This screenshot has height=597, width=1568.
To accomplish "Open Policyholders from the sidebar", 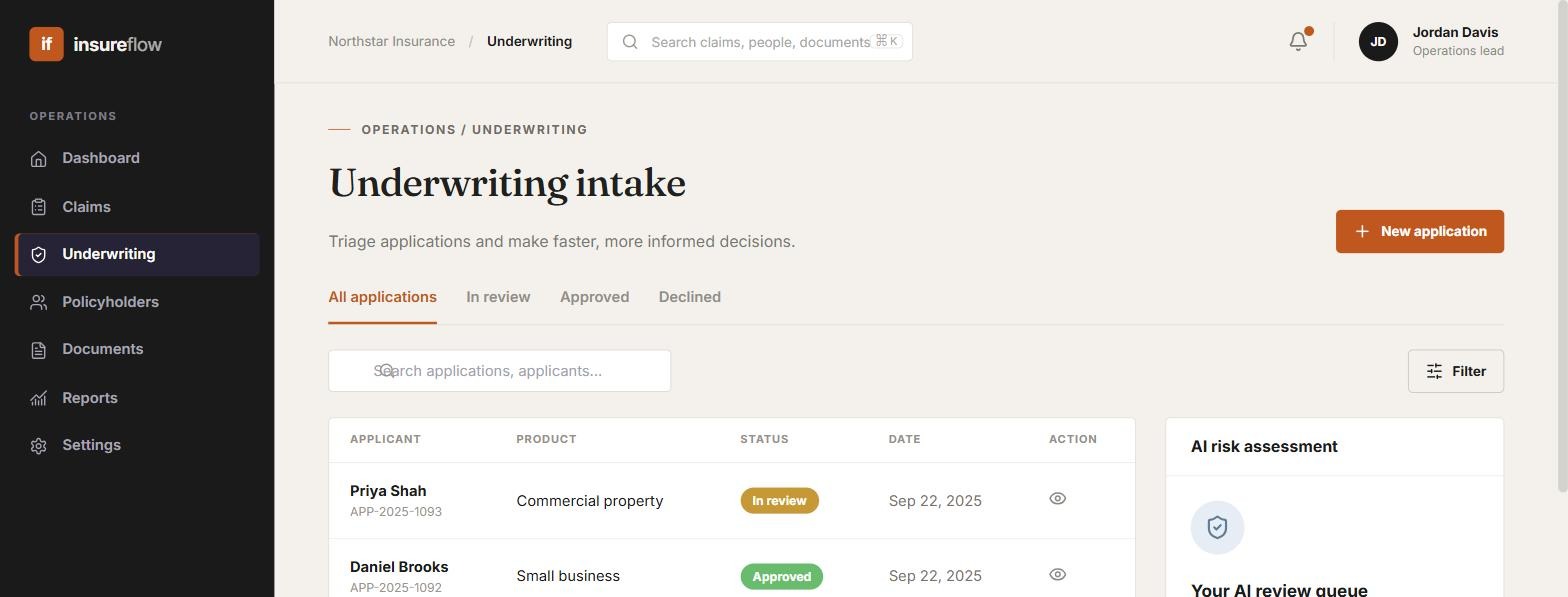I will [x=137, y=302].
